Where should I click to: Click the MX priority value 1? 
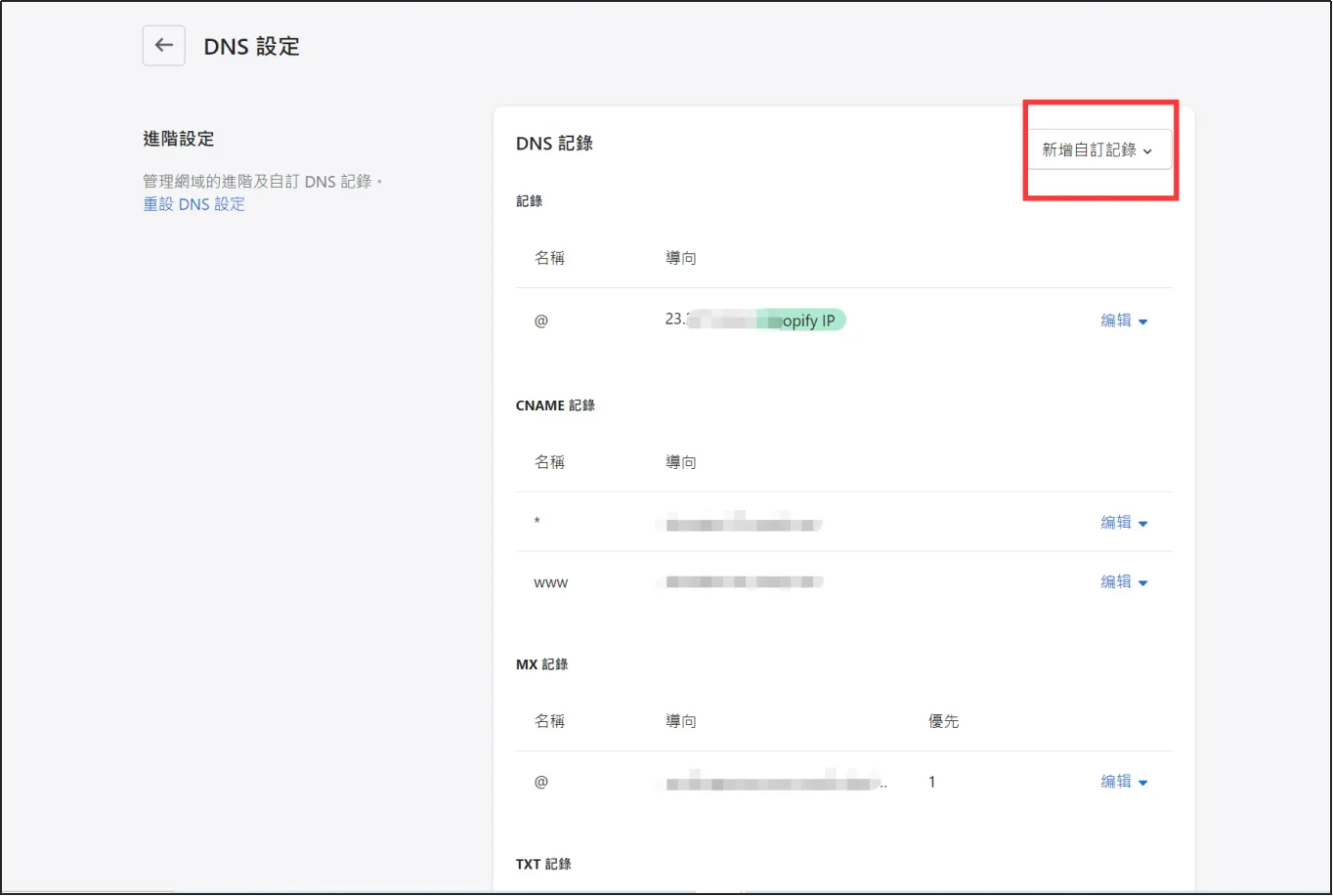tap(932, 782)
